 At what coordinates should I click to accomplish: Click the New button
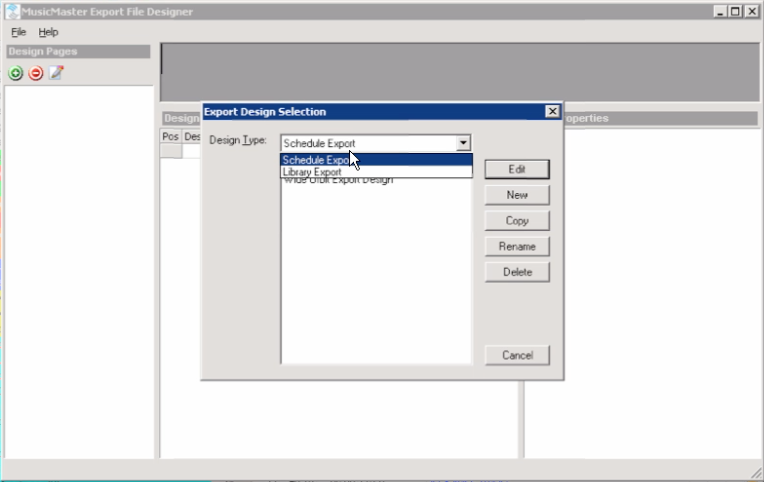[517, 195]
